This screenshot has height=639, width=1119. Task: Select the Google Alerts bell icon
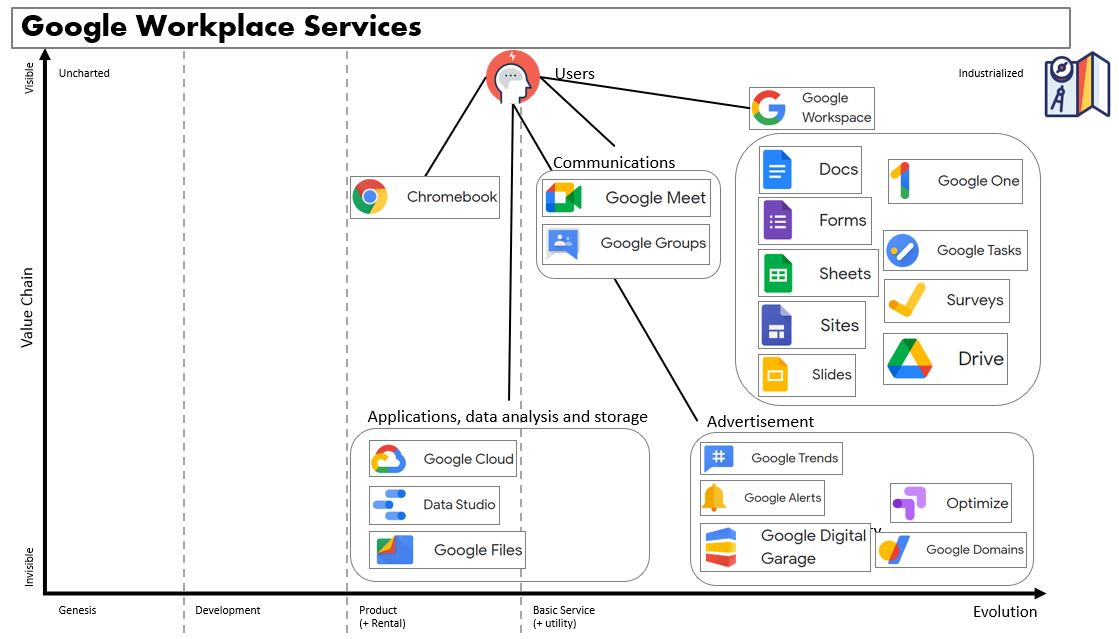pos(714,498)
